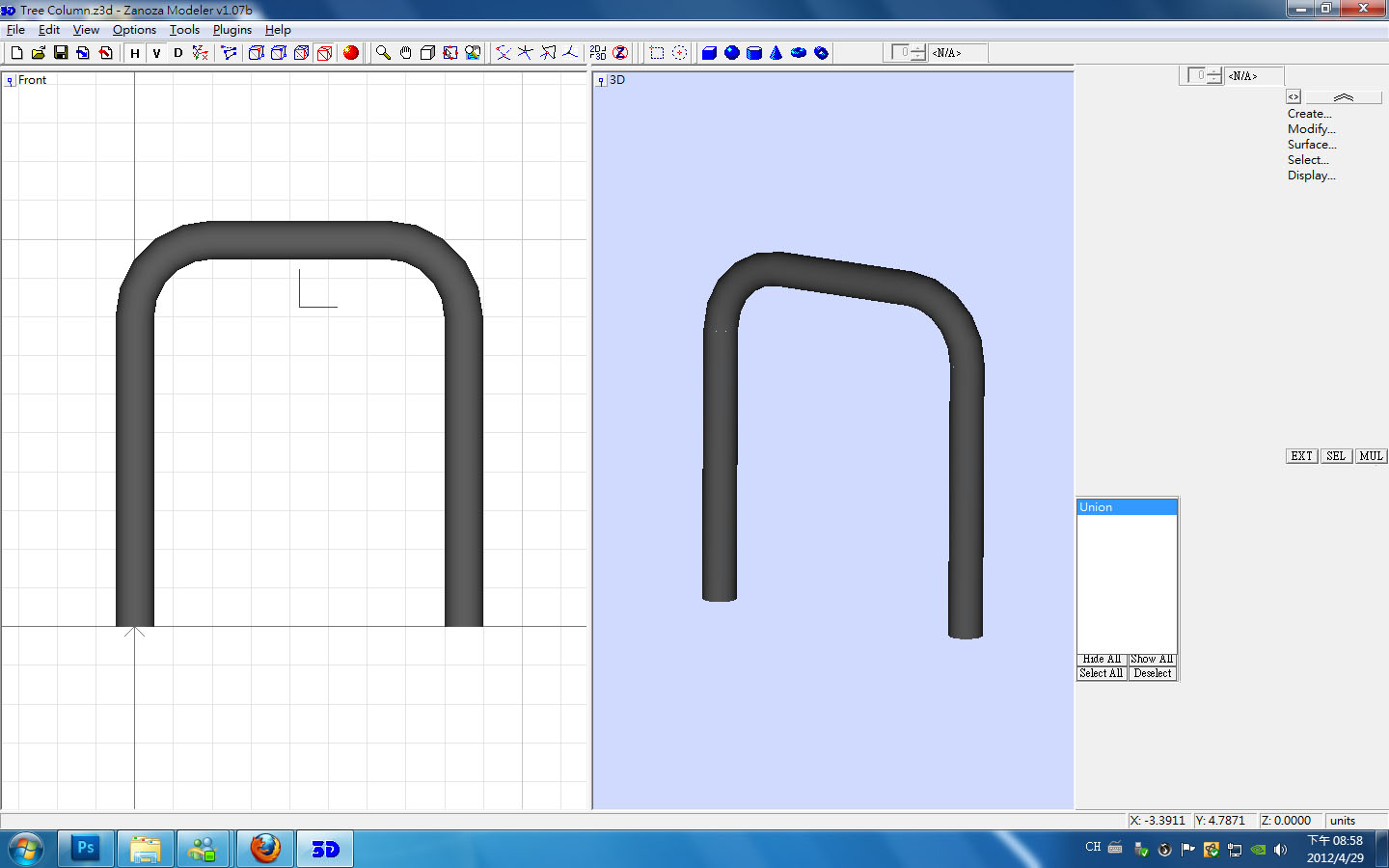The height and width of the screenshot is (868, 1389).
Task: Click the Save file icon
Action: 61,53
